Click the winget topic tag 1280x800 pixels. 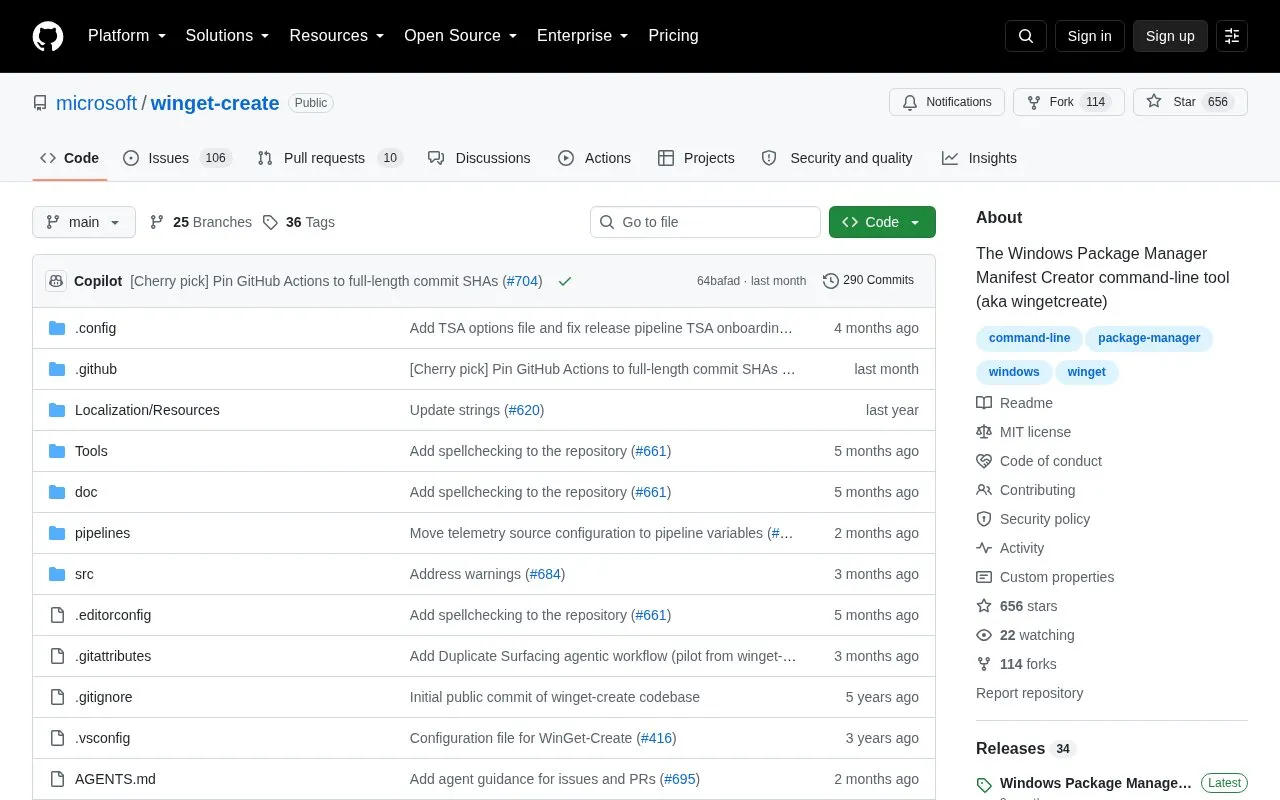point(1086,372)
